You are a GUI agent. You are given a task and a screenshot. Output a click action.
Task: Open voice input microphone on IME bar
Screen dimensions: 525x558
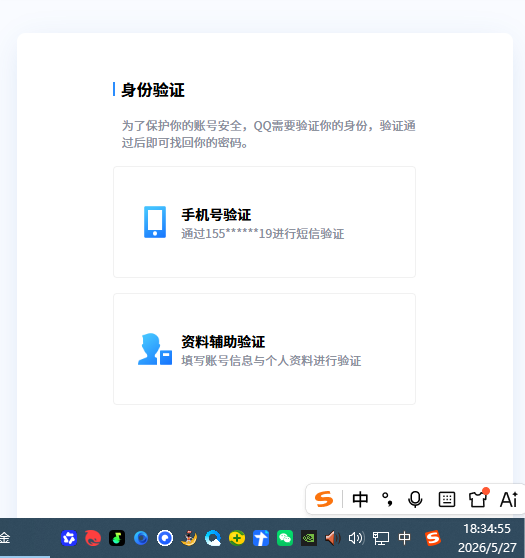[415, 499]
